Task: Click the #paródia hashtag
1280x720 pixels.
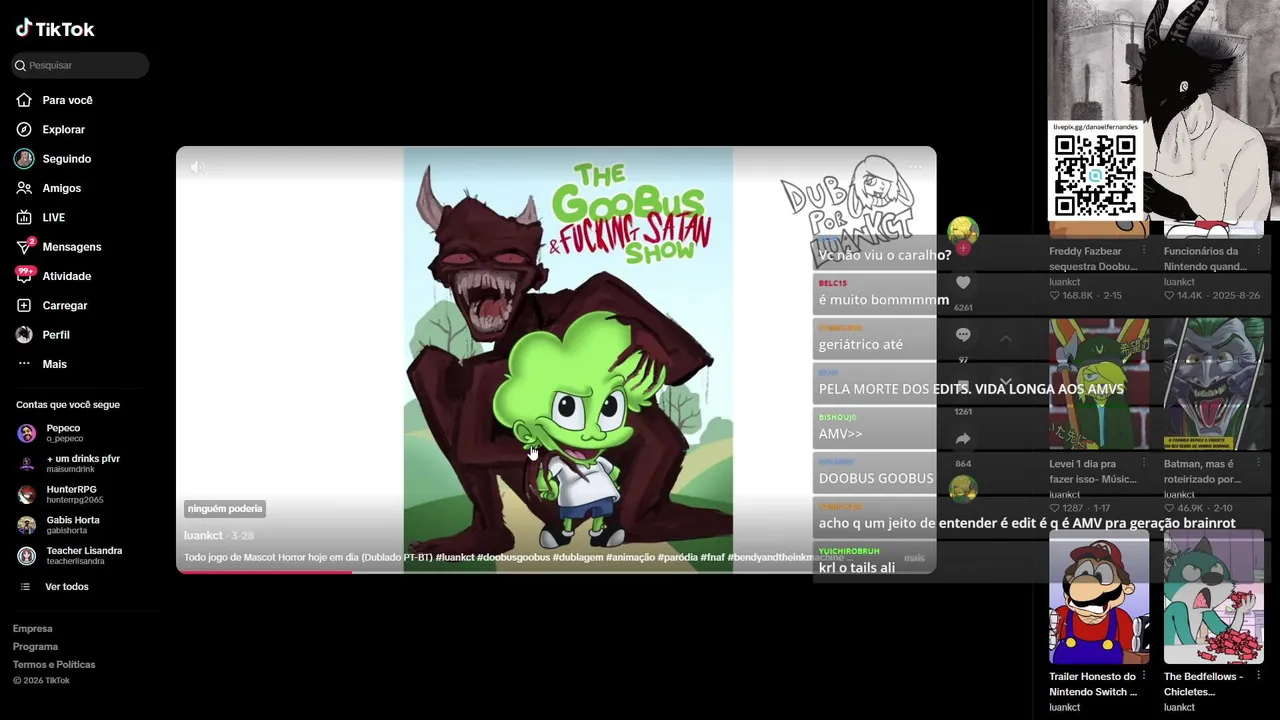Action: [678, 558]
